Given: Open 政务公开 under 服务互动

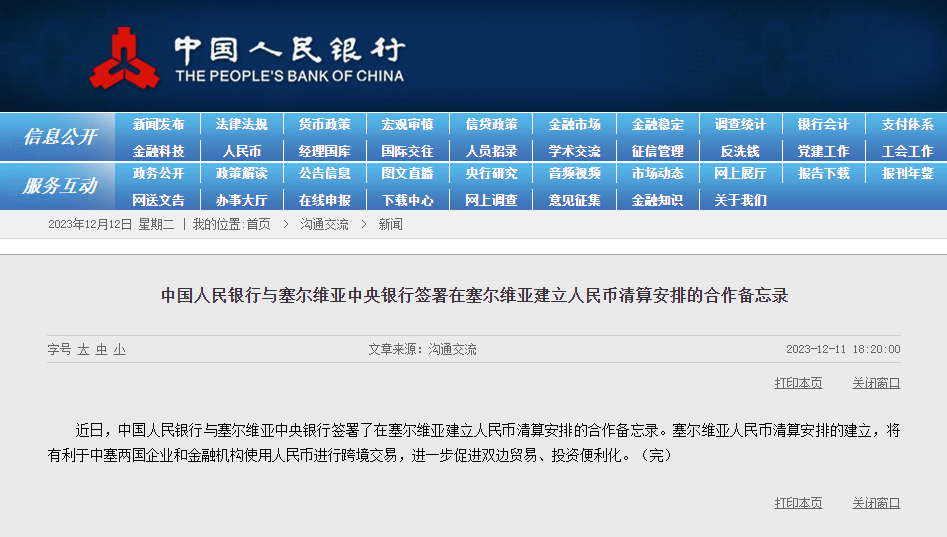Looking at the screenshot, I should pyautogui.click(x=158, y=173).
